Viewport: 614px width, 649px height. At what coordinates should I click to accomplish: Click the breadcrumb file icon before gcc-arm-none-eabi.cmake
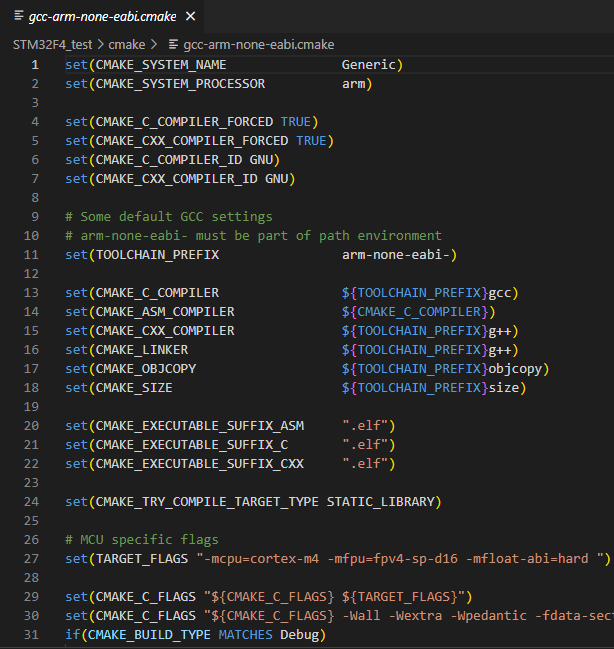tap(173, 44)
